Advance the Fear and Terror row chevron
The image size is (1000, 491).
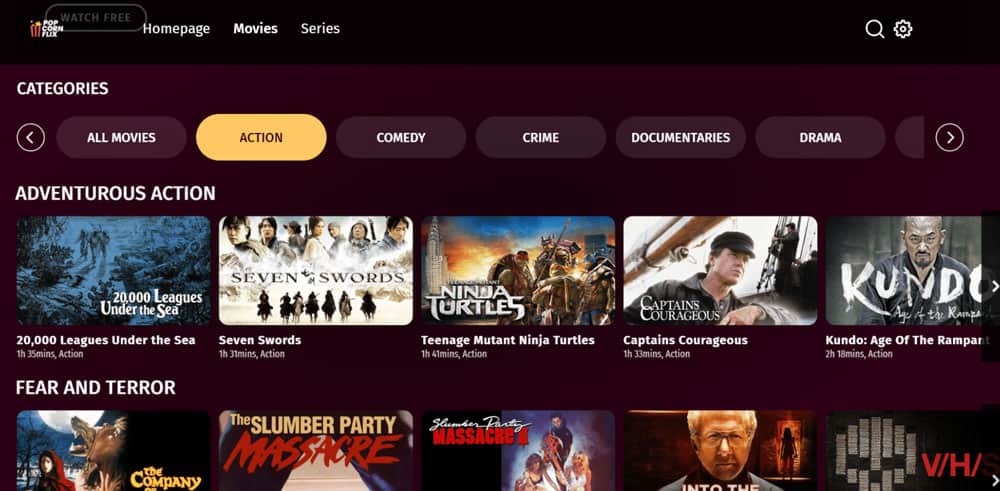point(994,480)
